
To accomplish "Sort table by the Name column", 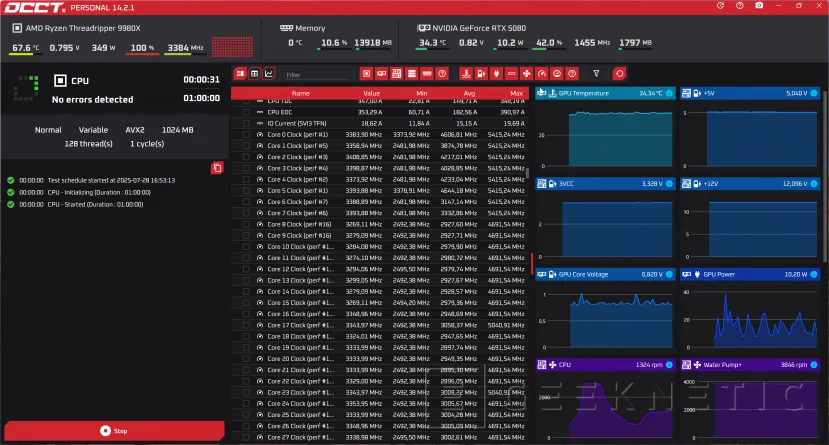I will pos(300,94).
